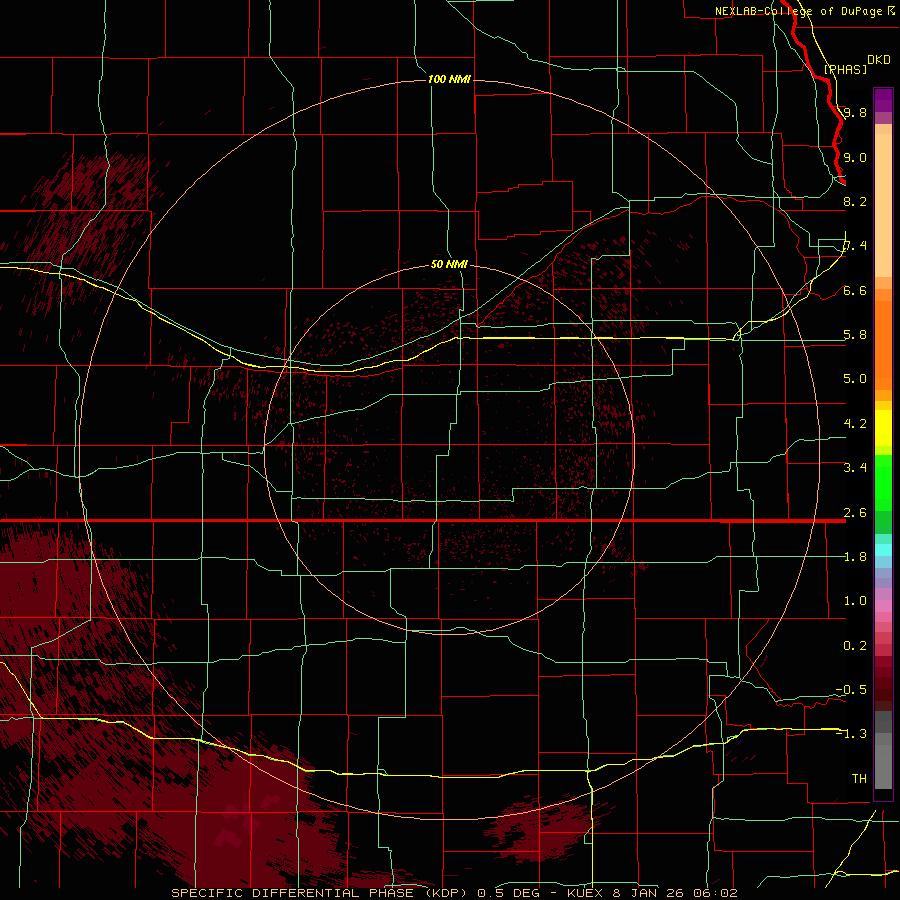
Task: Click the "DKD" label above the color scale
Action: [879, 60]
